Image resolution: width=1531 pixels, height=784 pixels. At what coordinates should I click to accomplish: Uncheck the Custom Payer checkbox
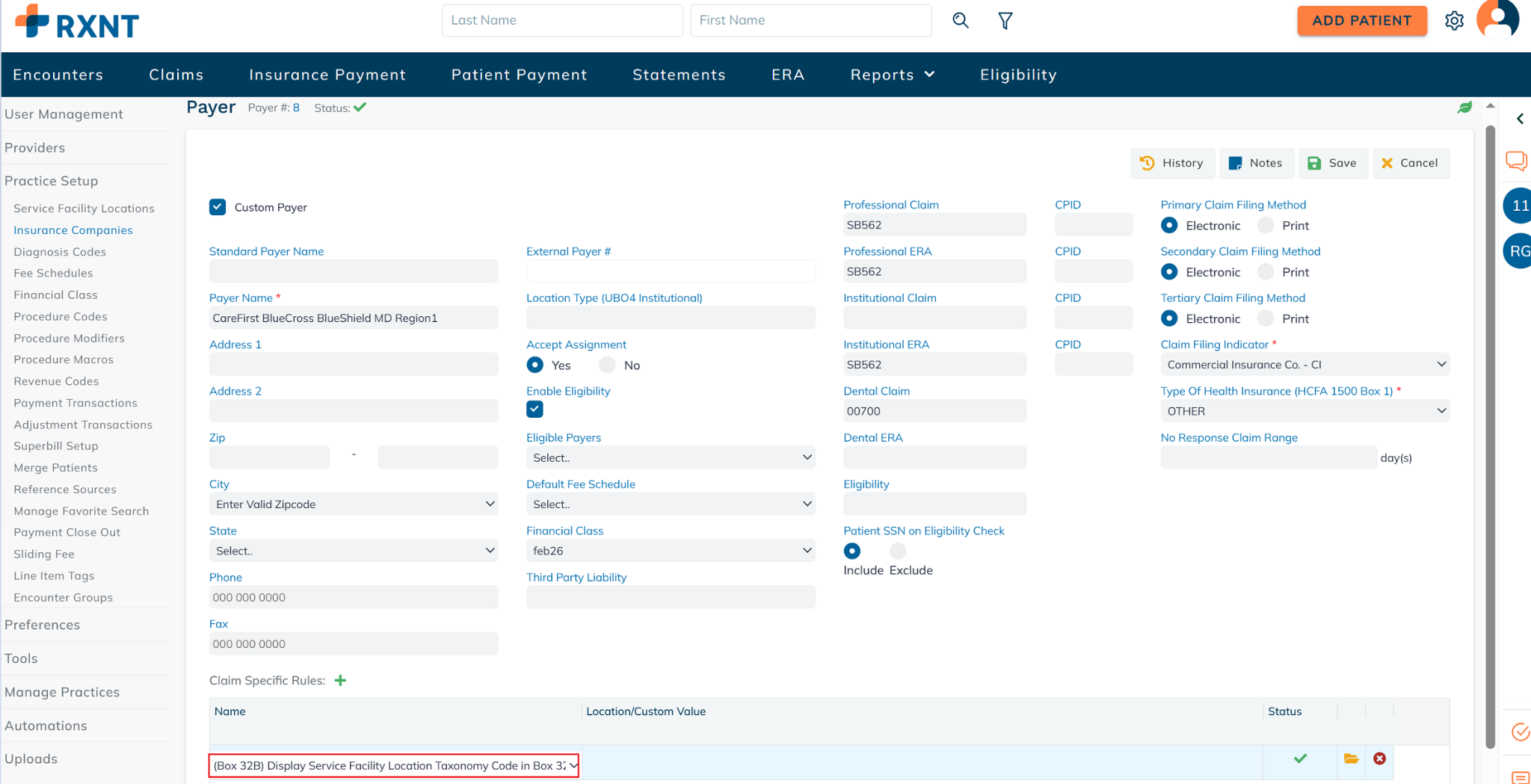click(x=218, y=207)
